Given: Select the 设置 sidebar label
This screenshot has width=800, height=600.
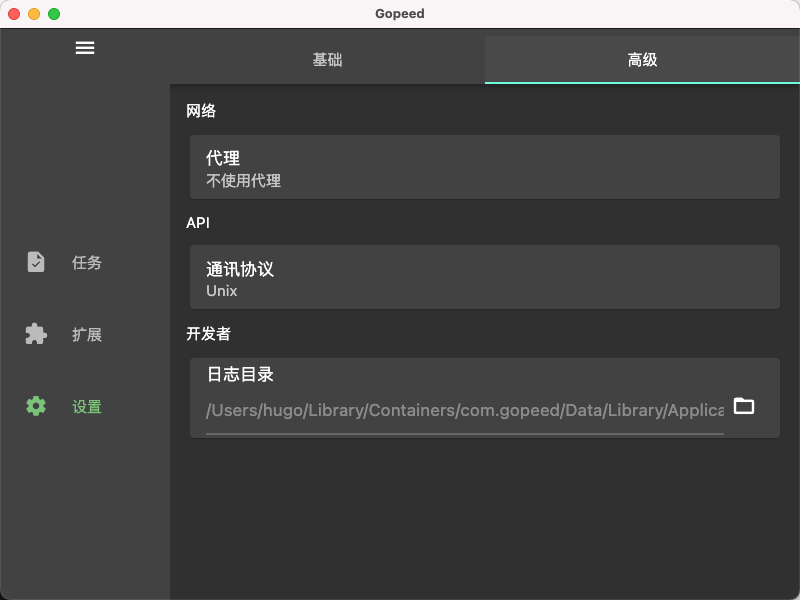Looking at the screenshot, I should 87,407.
